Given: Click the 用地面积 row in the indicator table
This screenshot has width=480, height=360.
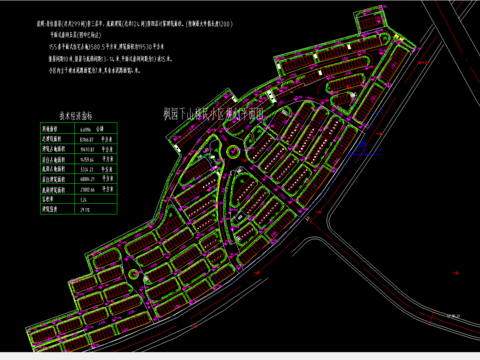Looking at the screenshot, I should point(79,128).
